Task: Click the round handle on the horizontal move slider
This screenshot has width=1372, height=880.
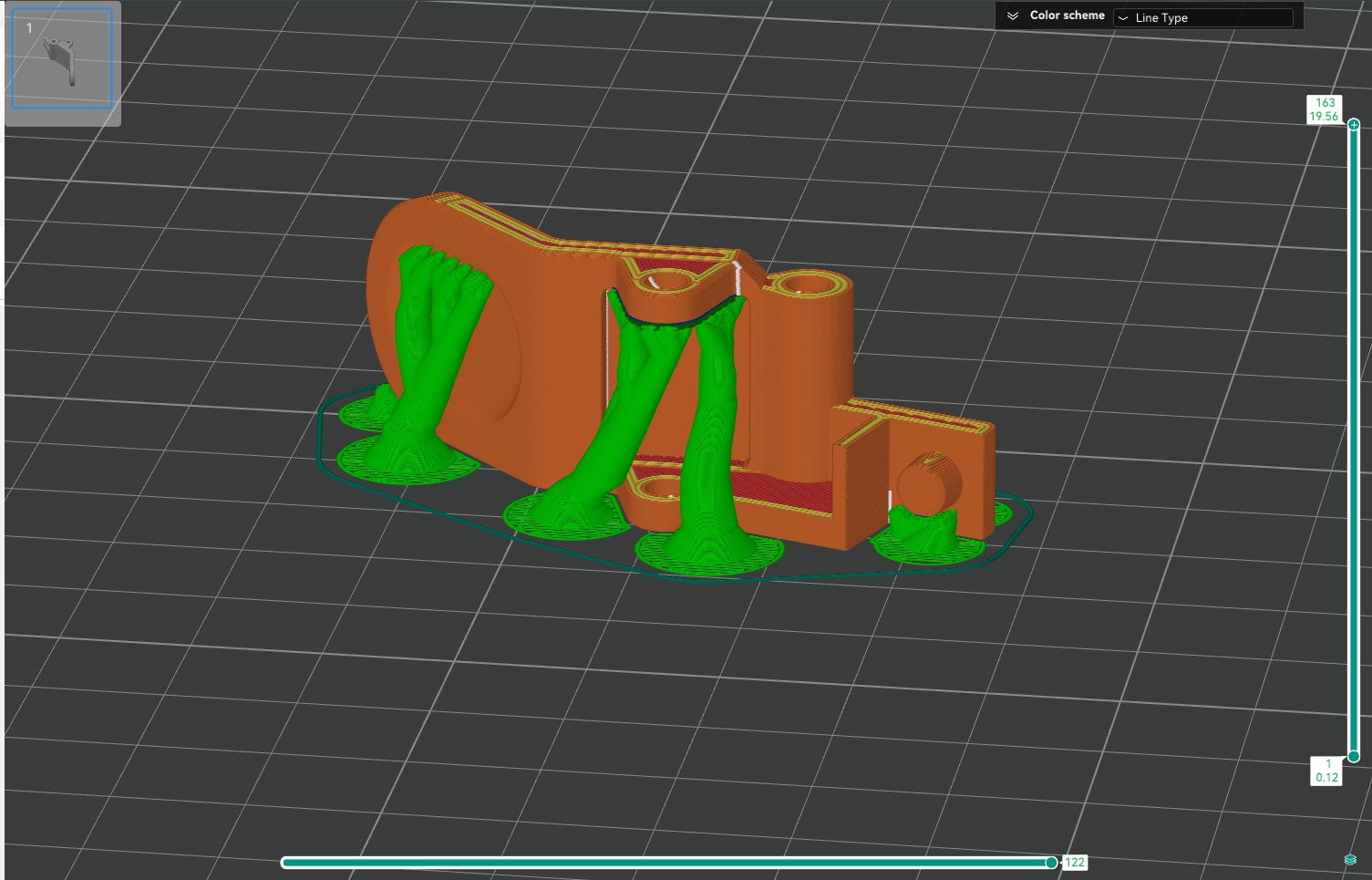Action: click(x=1051, y=863)
